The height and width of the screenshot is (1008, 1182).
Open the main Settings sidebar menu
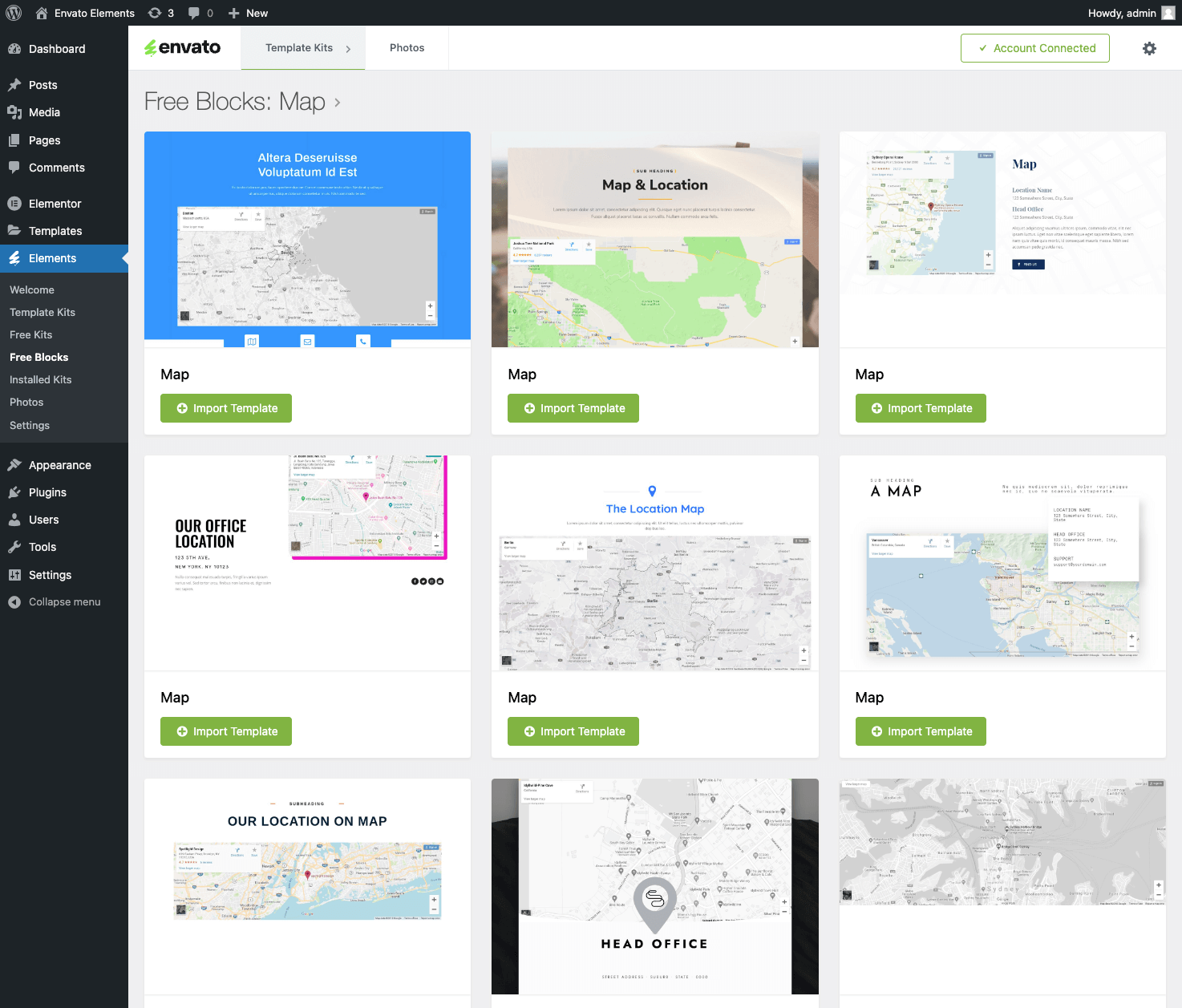click(x=64, y=575)
